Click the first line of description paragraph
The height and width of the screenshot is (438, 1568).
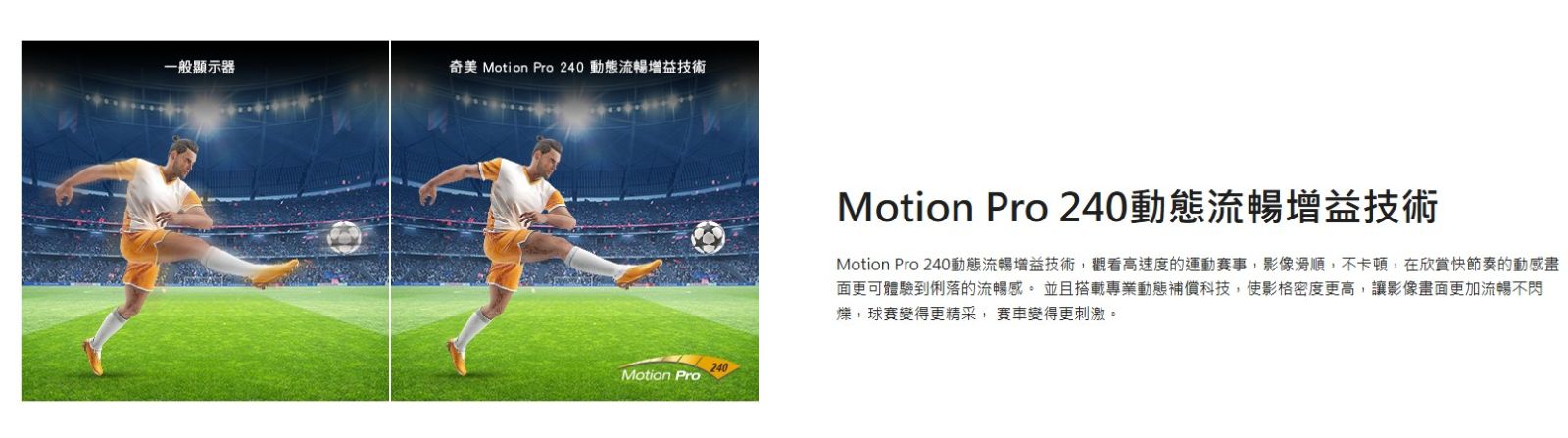(x=1197, y=265)
